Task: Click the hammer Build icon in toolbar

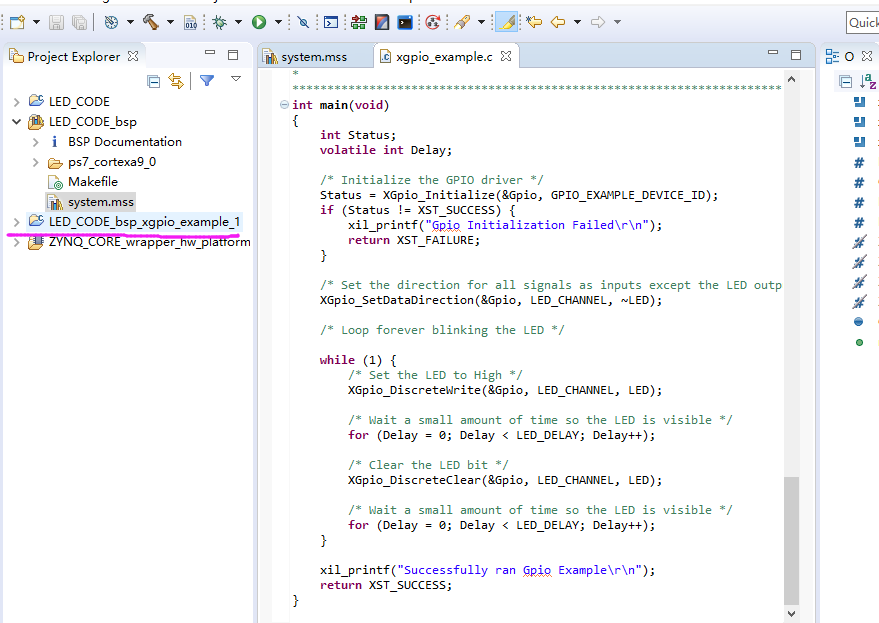Action: click(150, 22)
